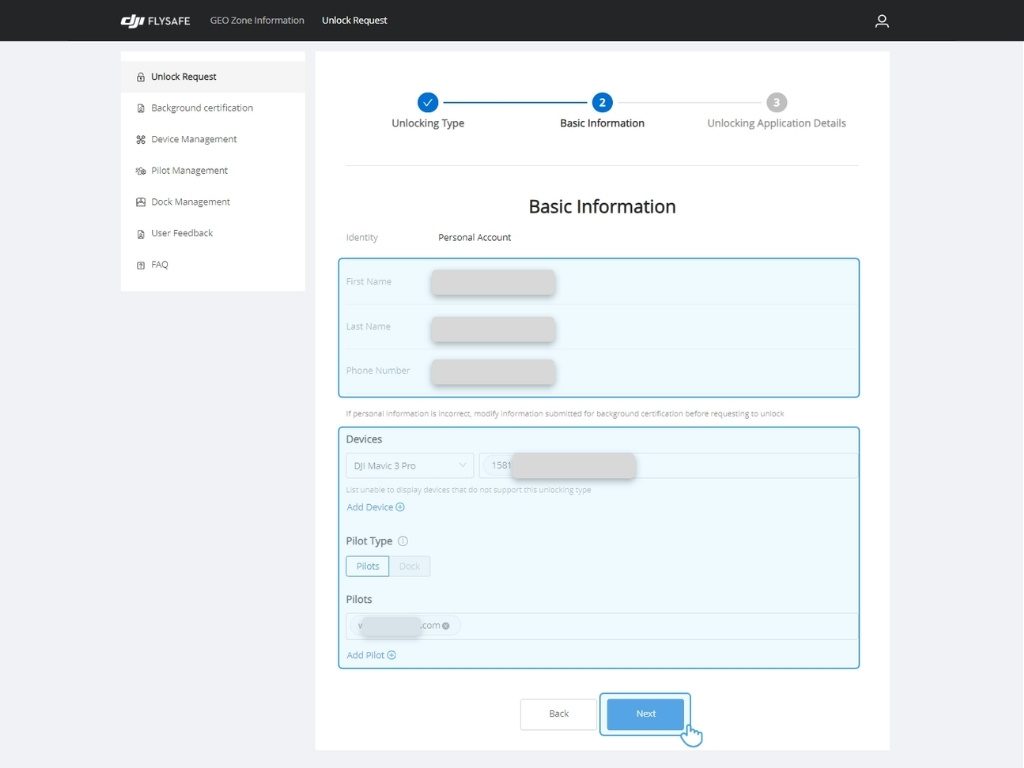
Task: Select the Pilots pilot type option
Action: 368,566
